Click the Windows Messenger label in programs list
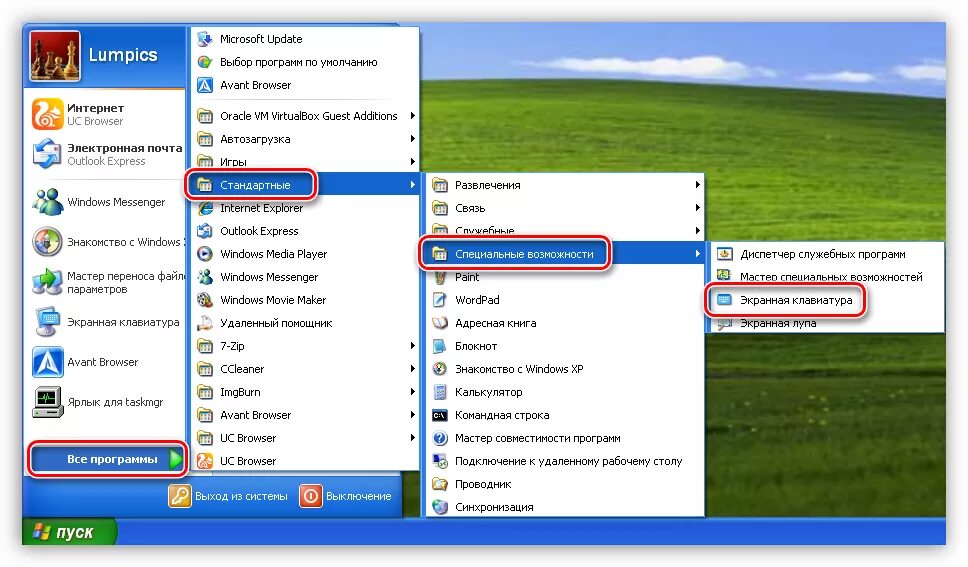 (x=269, y=277)
